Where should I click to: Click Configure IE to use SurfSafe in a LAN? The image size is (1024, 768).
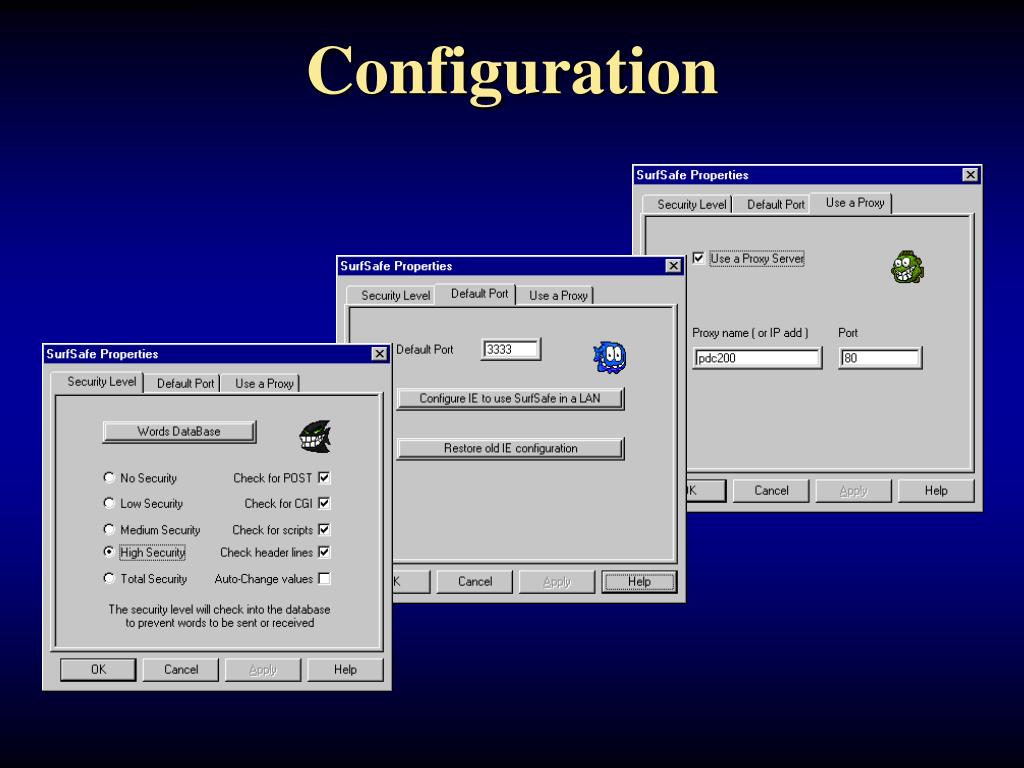click(x=510, y=398)
